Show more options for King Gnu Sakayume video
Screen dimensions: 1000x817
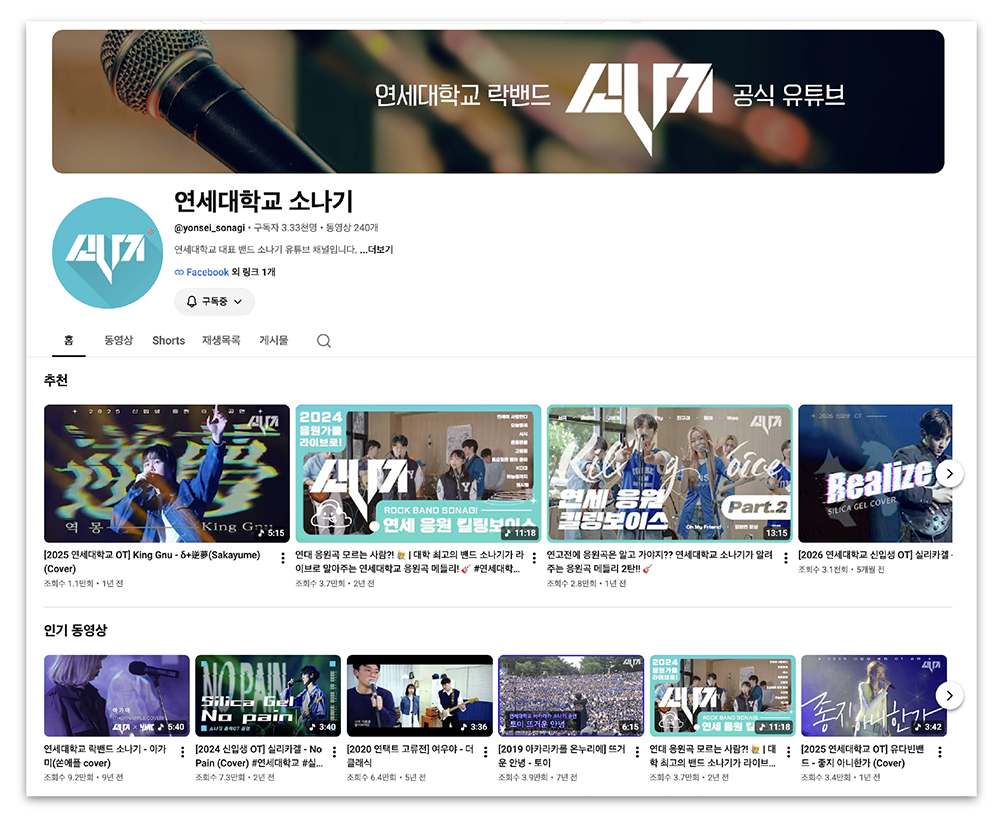pos(283,558)
